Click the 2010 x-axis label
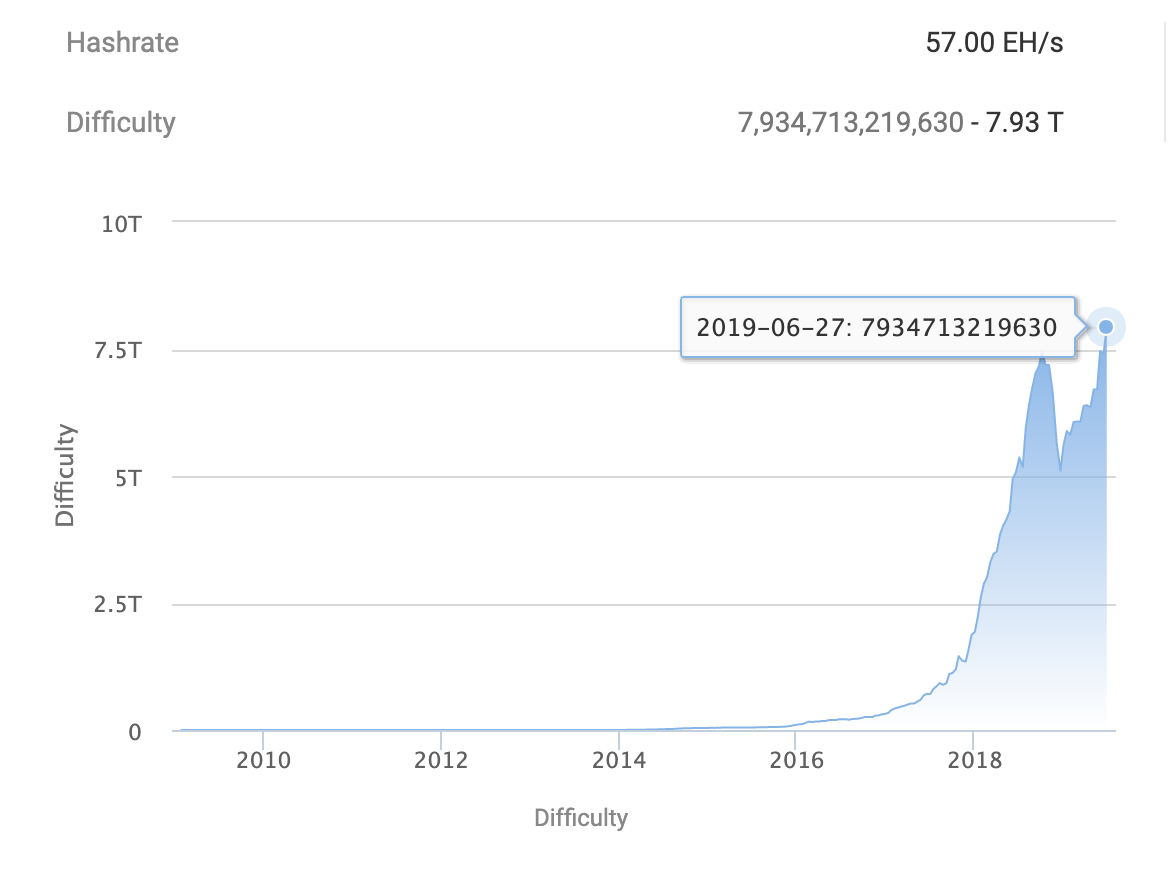Viewport: 1170px width, 882px height. tap(263, 762)
